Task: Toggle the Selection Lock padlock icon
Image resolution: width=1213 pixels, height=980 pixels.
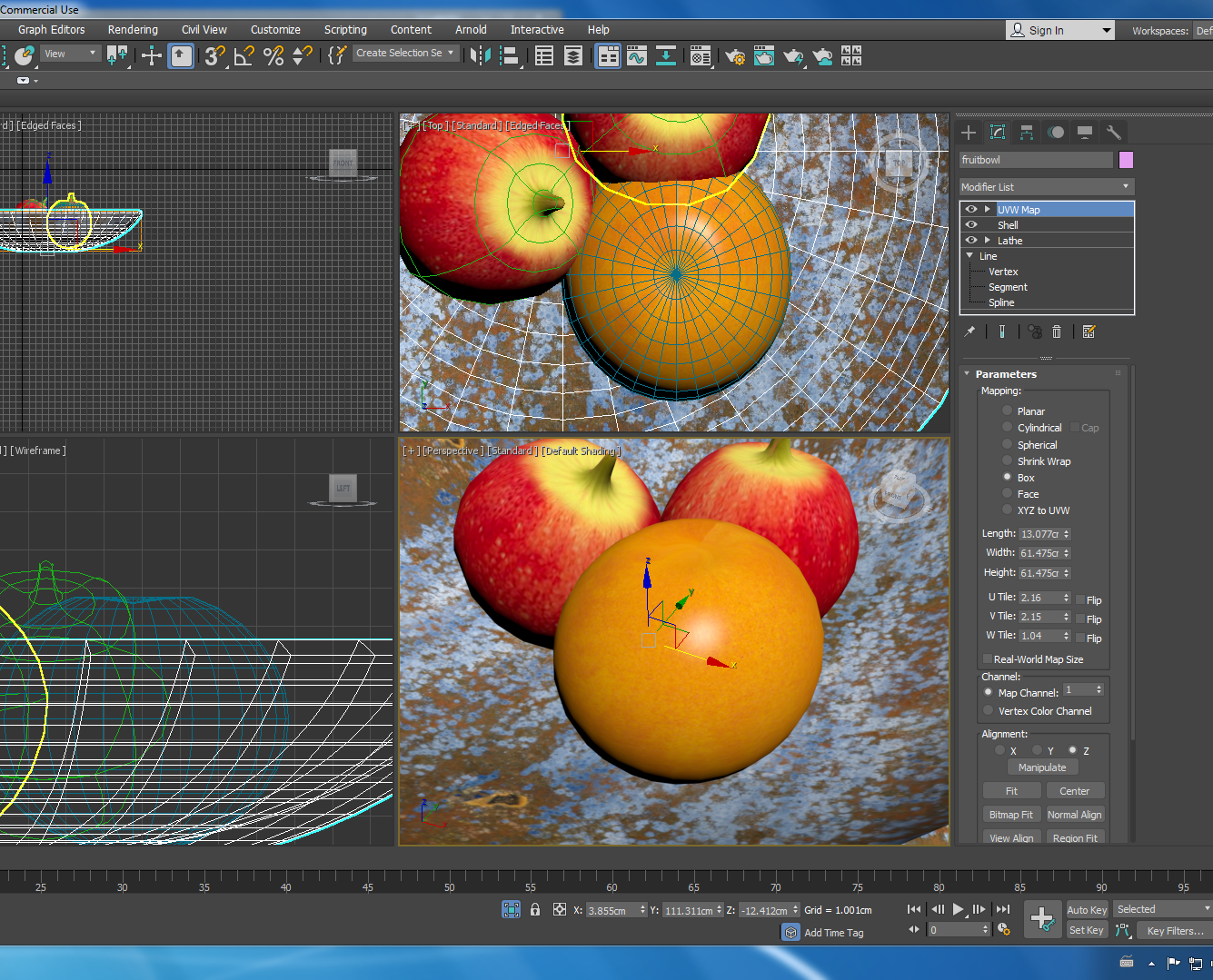Action: coord(535,909)
